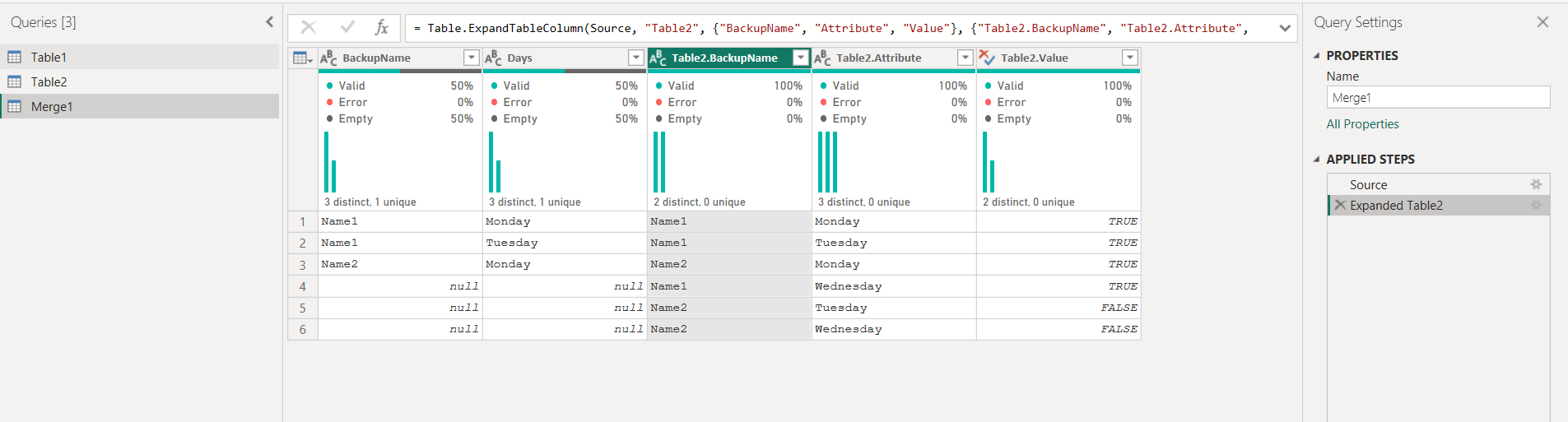Confirm the formula with the checkmark icon
Image resolution: width=1568 pixels, height=422 pixels.
[x=347, y=27]
